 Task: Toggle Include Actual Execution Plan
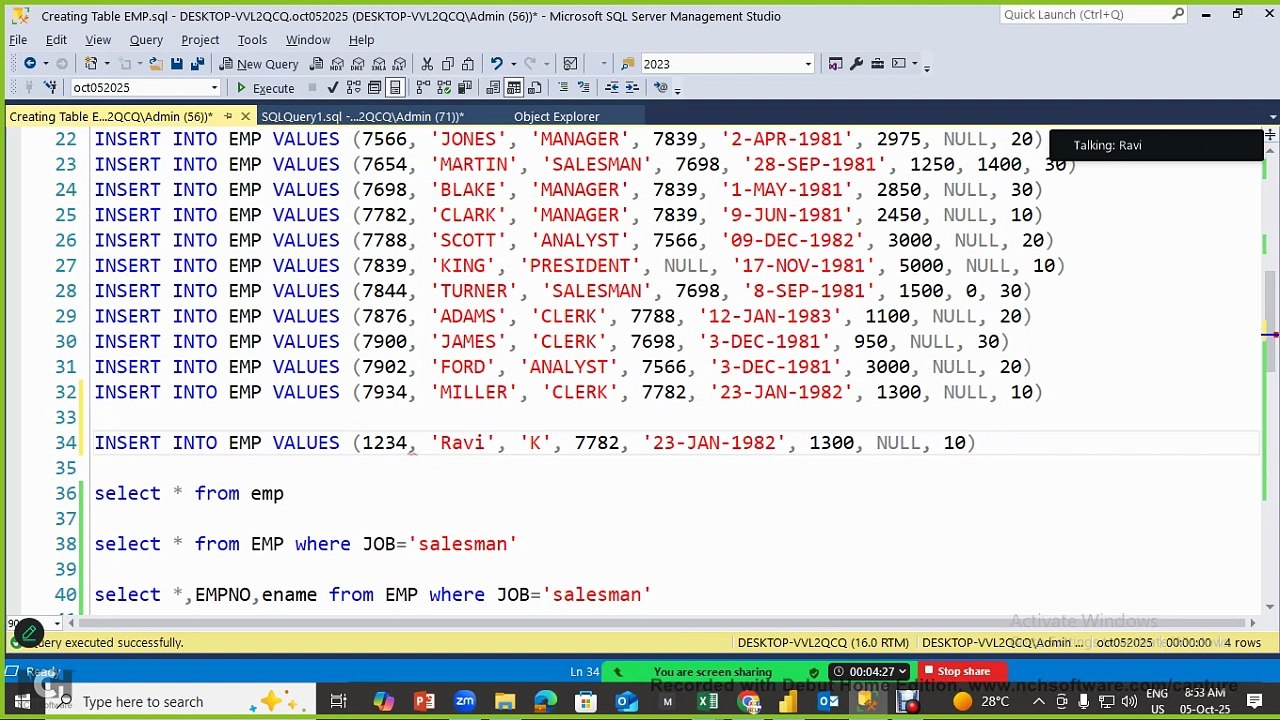(x=423, y=87)
